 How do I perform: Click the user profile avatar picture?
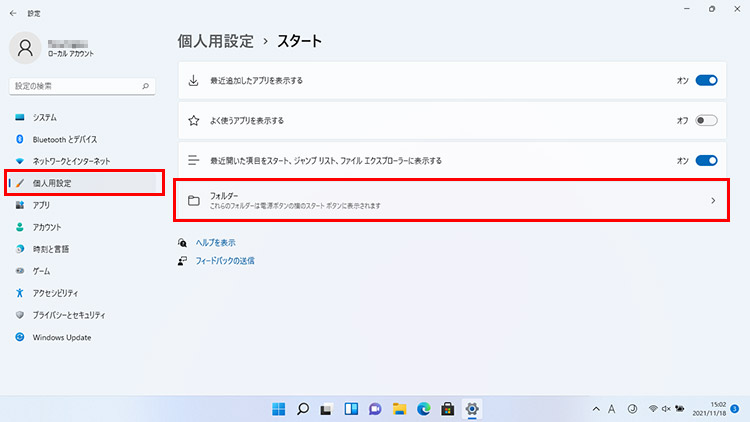tap(28, 48)
